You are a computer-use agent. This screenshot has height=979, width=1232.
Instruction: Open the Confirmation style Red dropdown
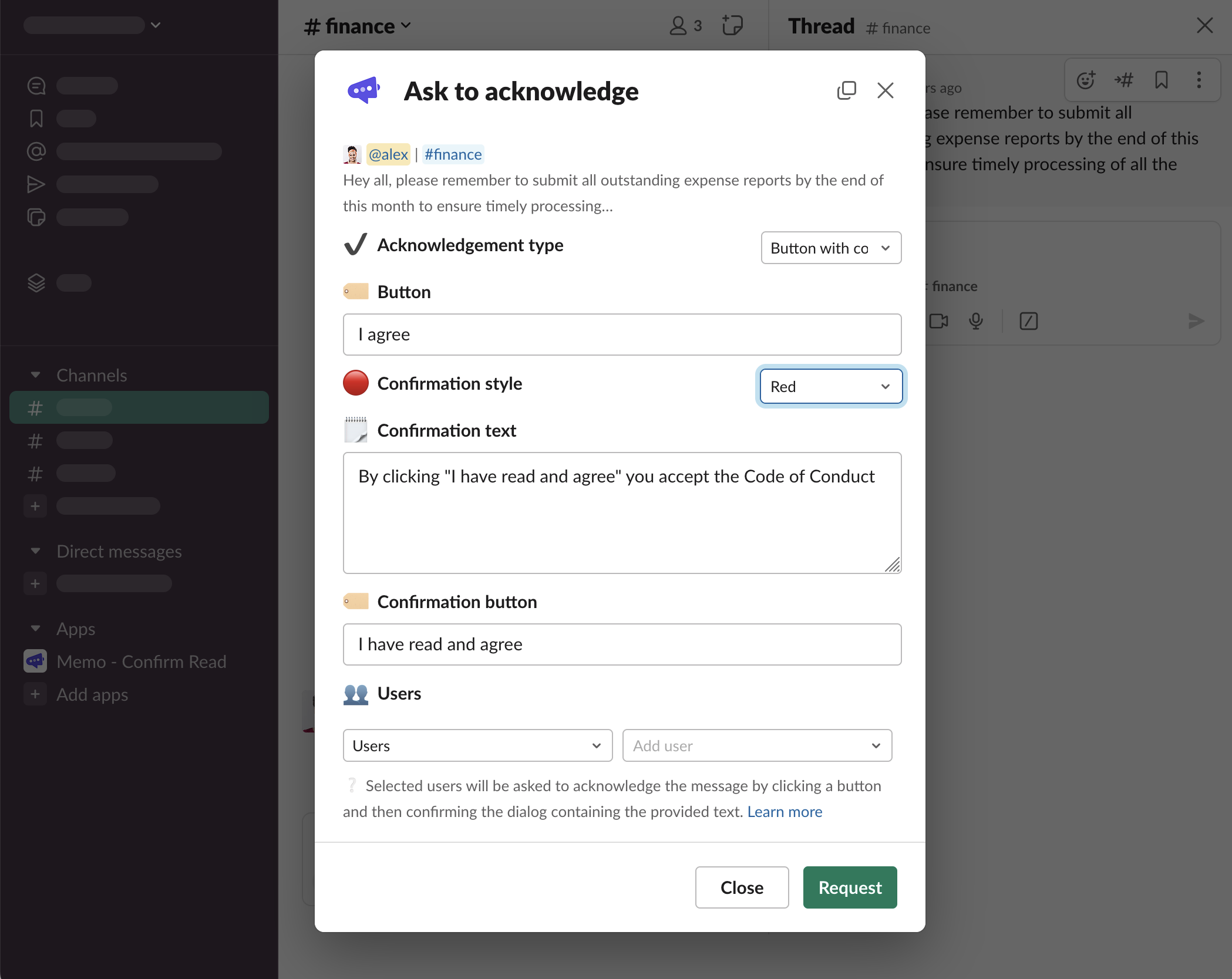[x=830, y=386]
